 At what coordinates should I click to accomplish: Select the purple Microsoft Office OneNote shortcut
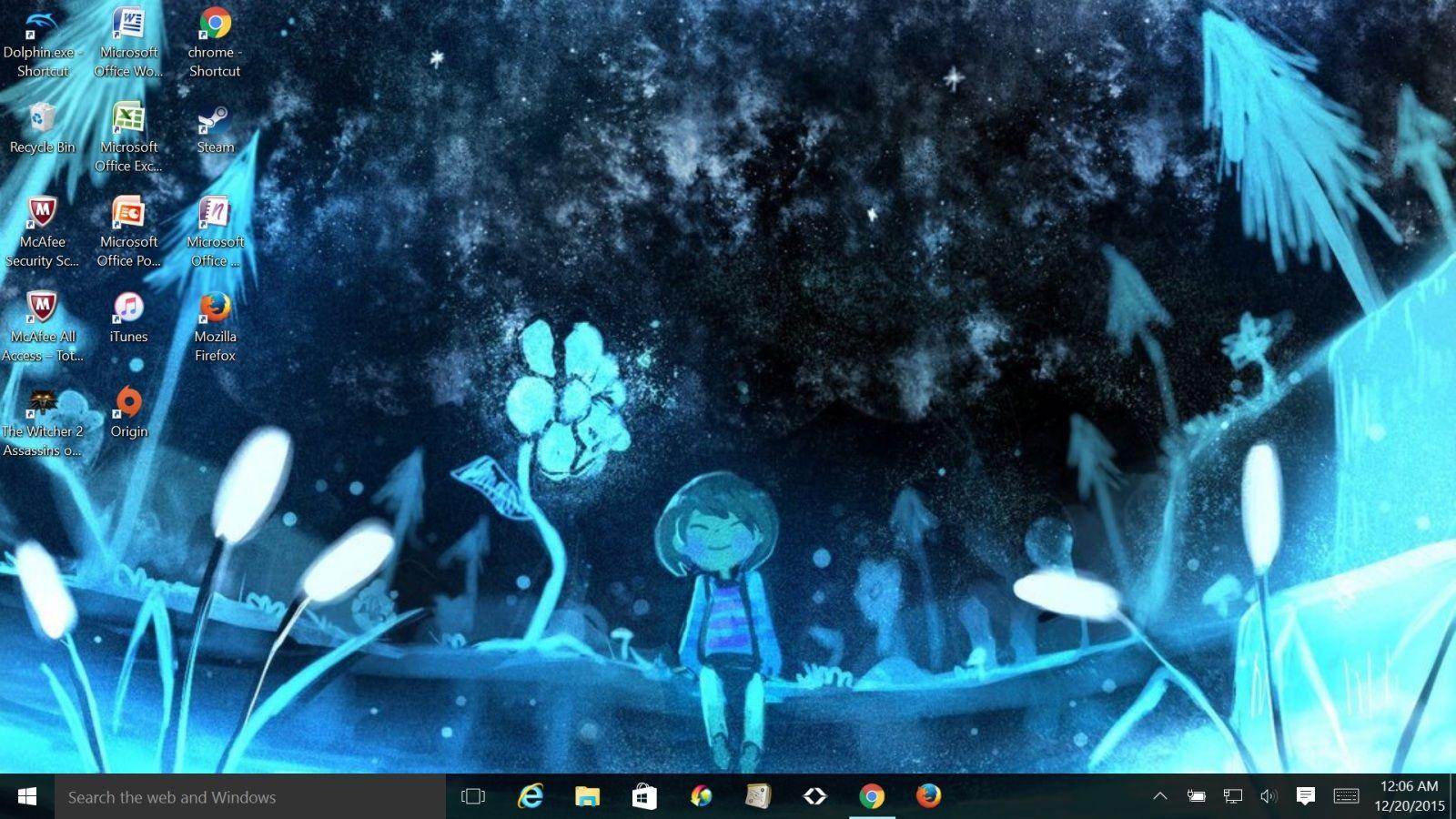tap(215, 233)
